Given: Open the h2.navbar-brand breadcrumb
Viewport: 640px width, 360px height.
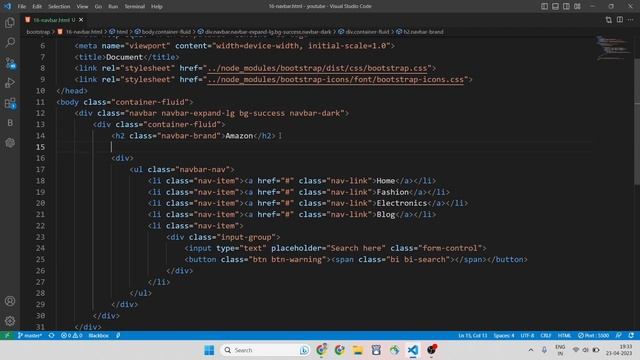Looking at the screenshot, I should tap(423, 32).
